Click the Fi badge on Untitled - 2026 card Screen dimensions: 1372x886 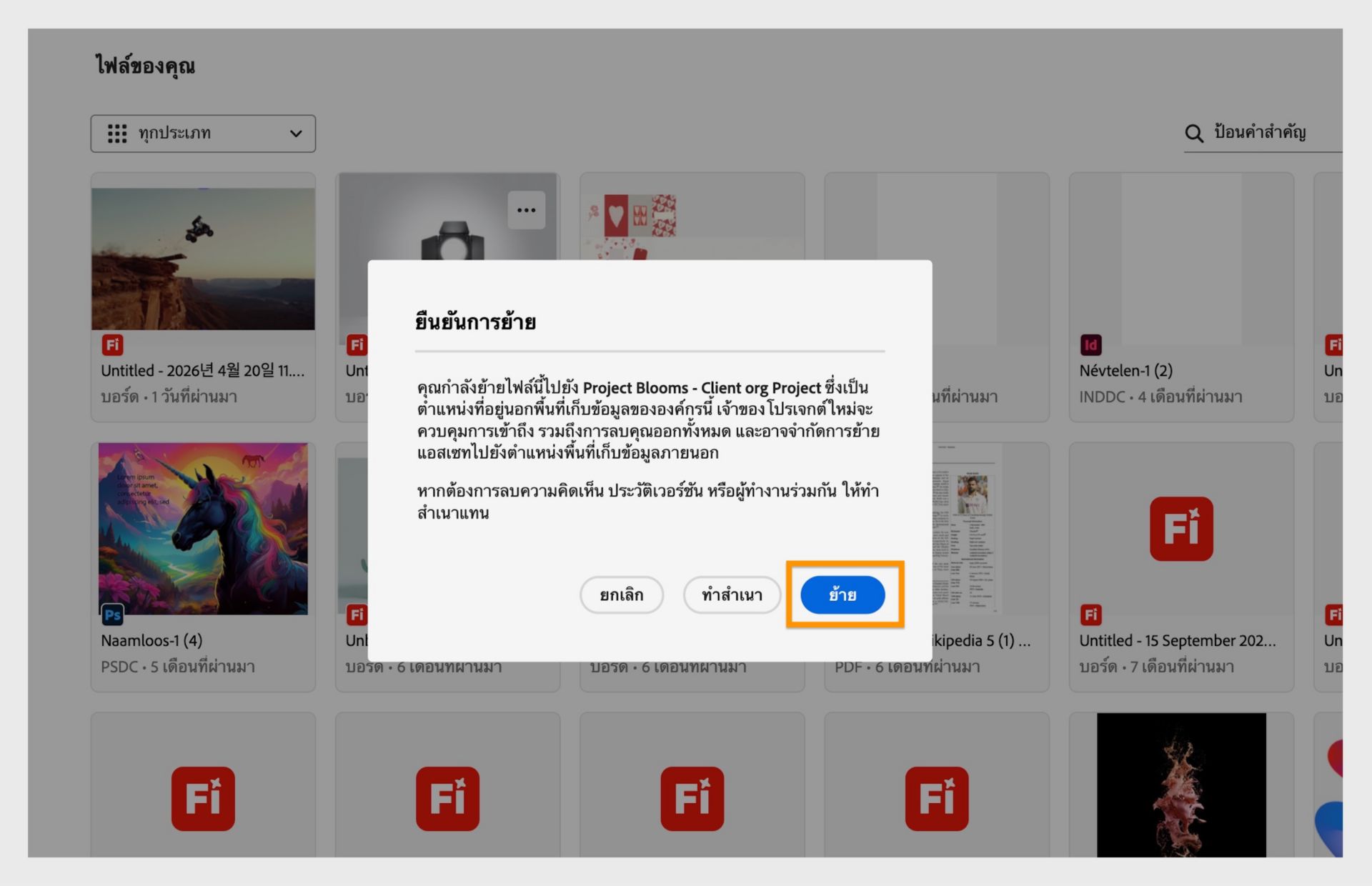112,345
